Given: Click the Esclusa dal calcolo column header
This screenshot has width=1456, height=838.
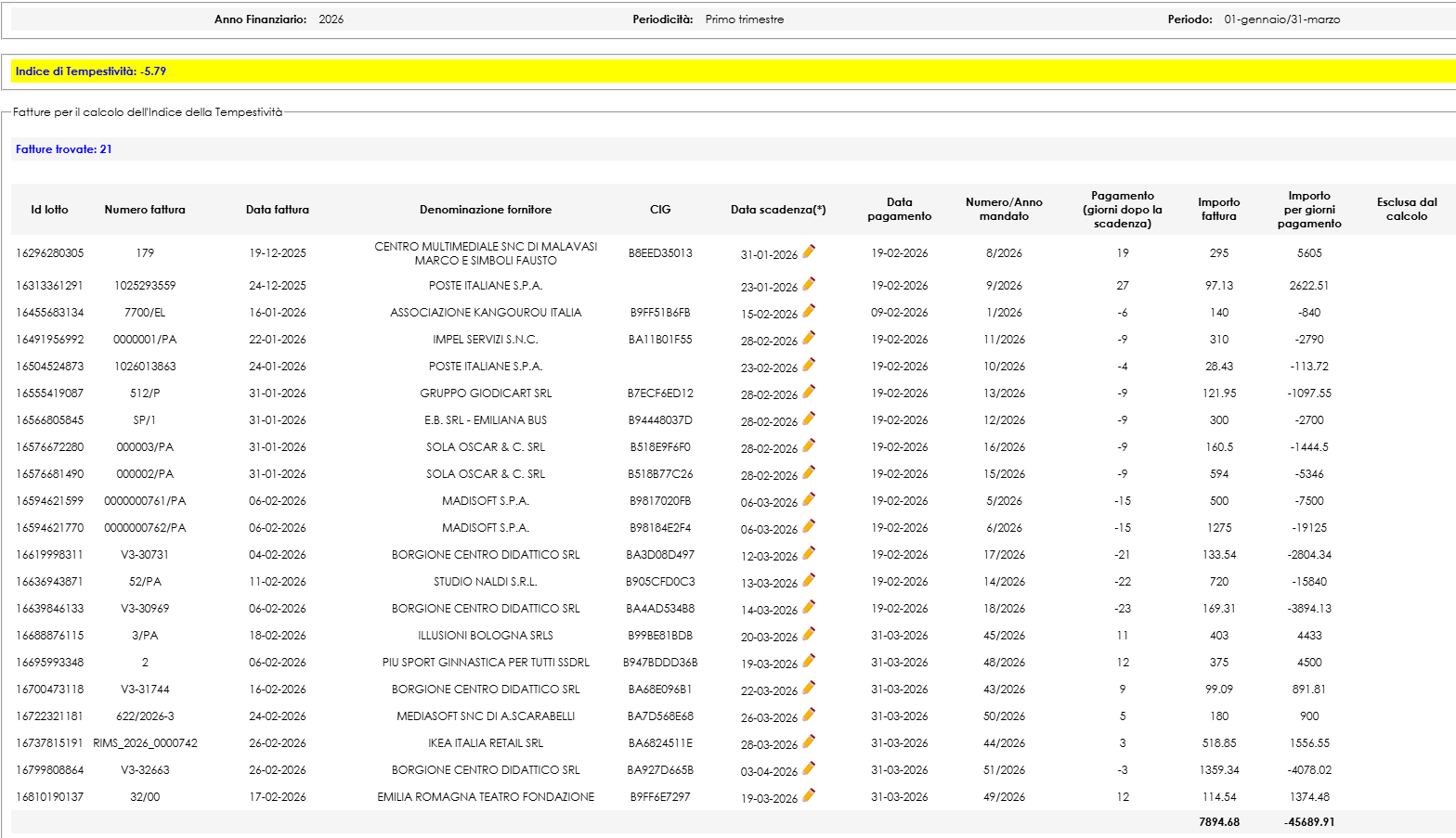Looking at the screenshot, I should [1407, 209].
